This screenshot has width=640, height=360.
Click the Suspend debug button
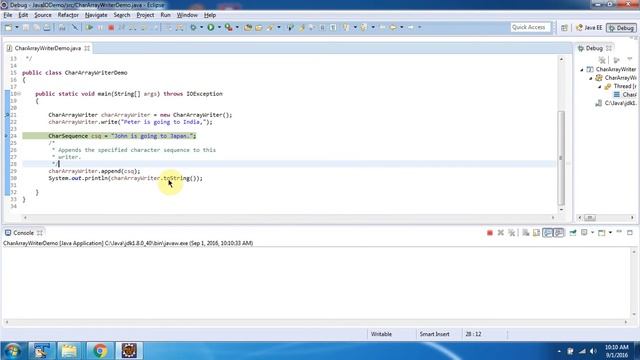tap(100, 27)
